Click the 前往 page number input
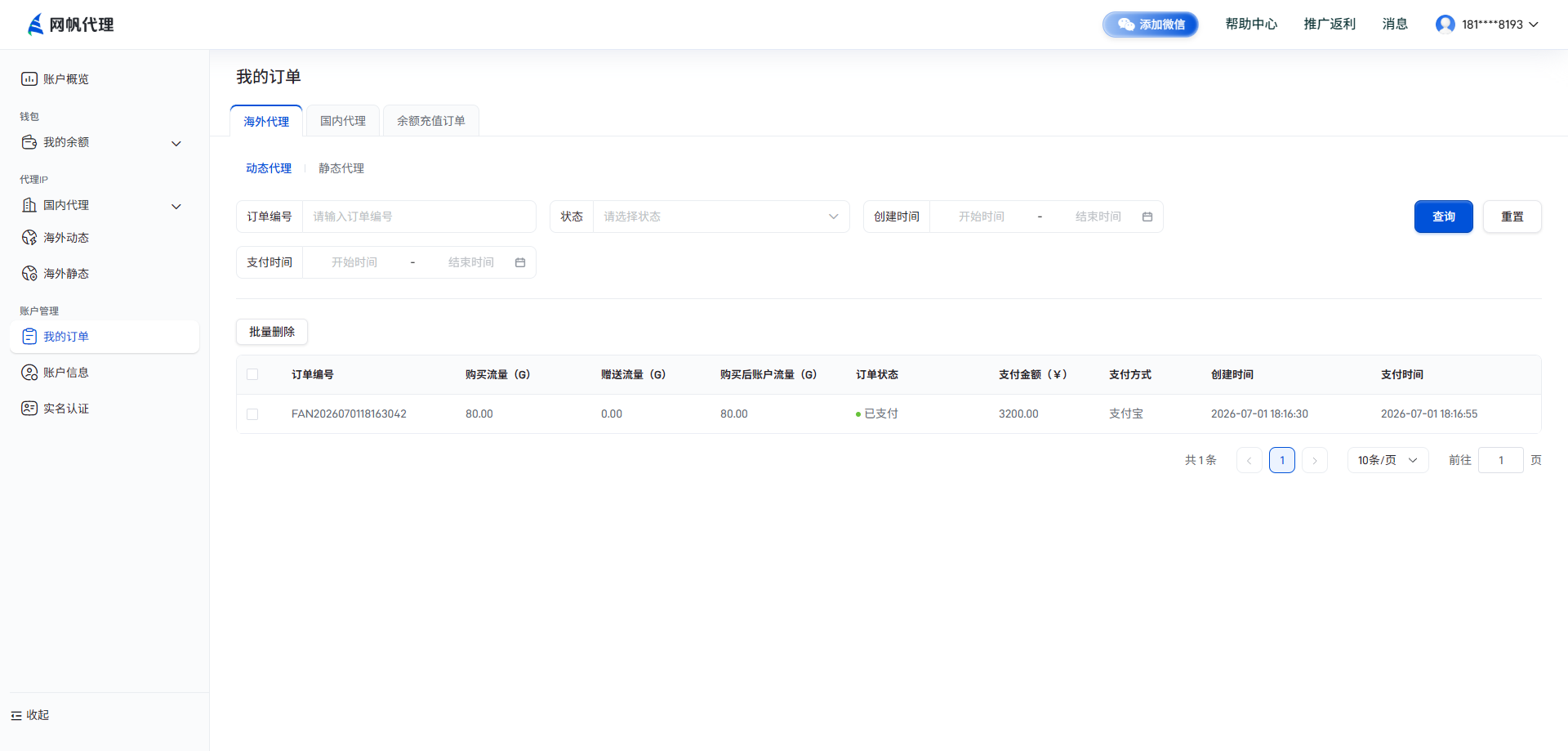This screenshot has width=1568, height=751. tap(1501, 460)
